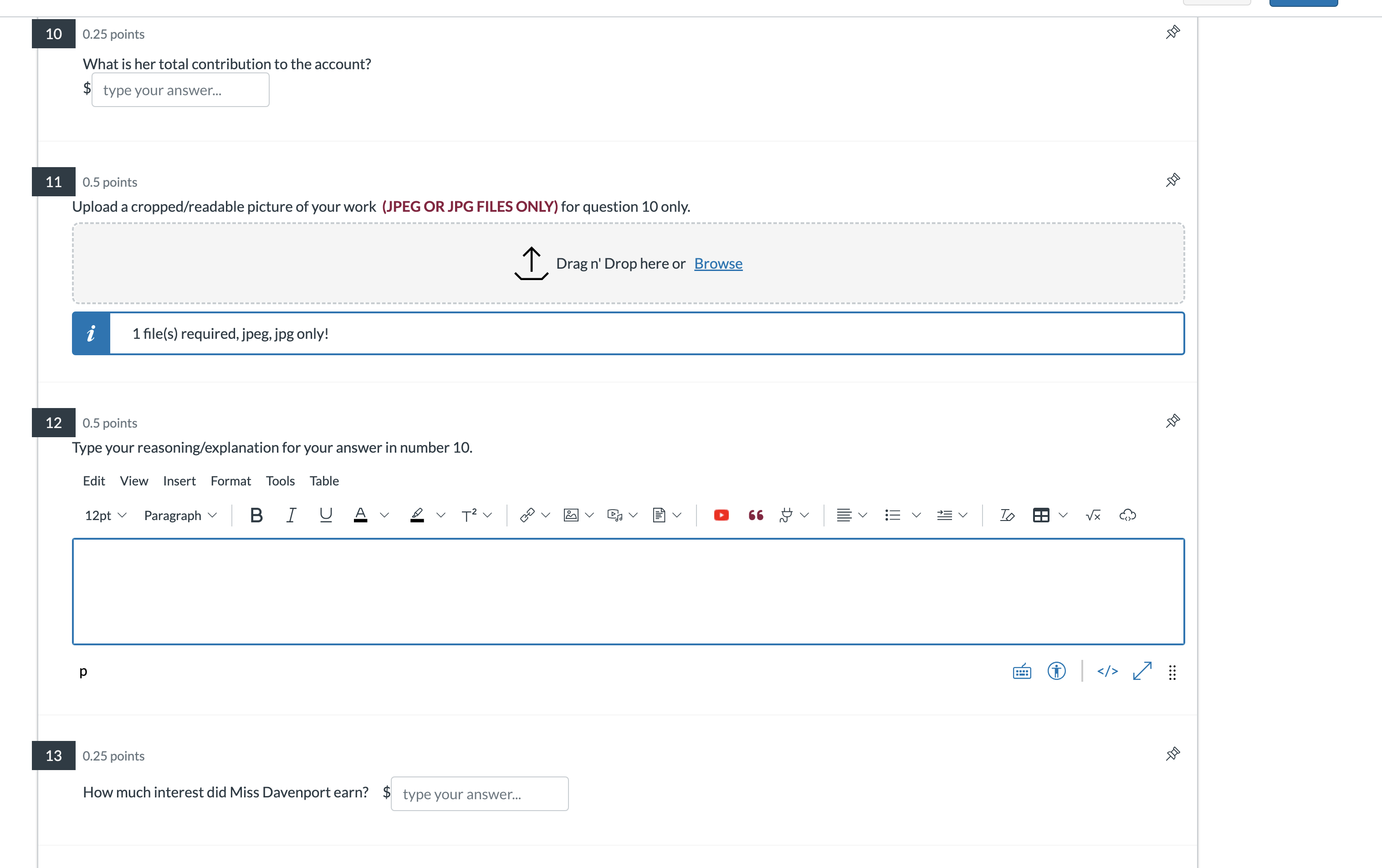The height and width of the screenshot is (868, 1382).
Task: Open the 12pt font size dropdown
Action: 106,515
